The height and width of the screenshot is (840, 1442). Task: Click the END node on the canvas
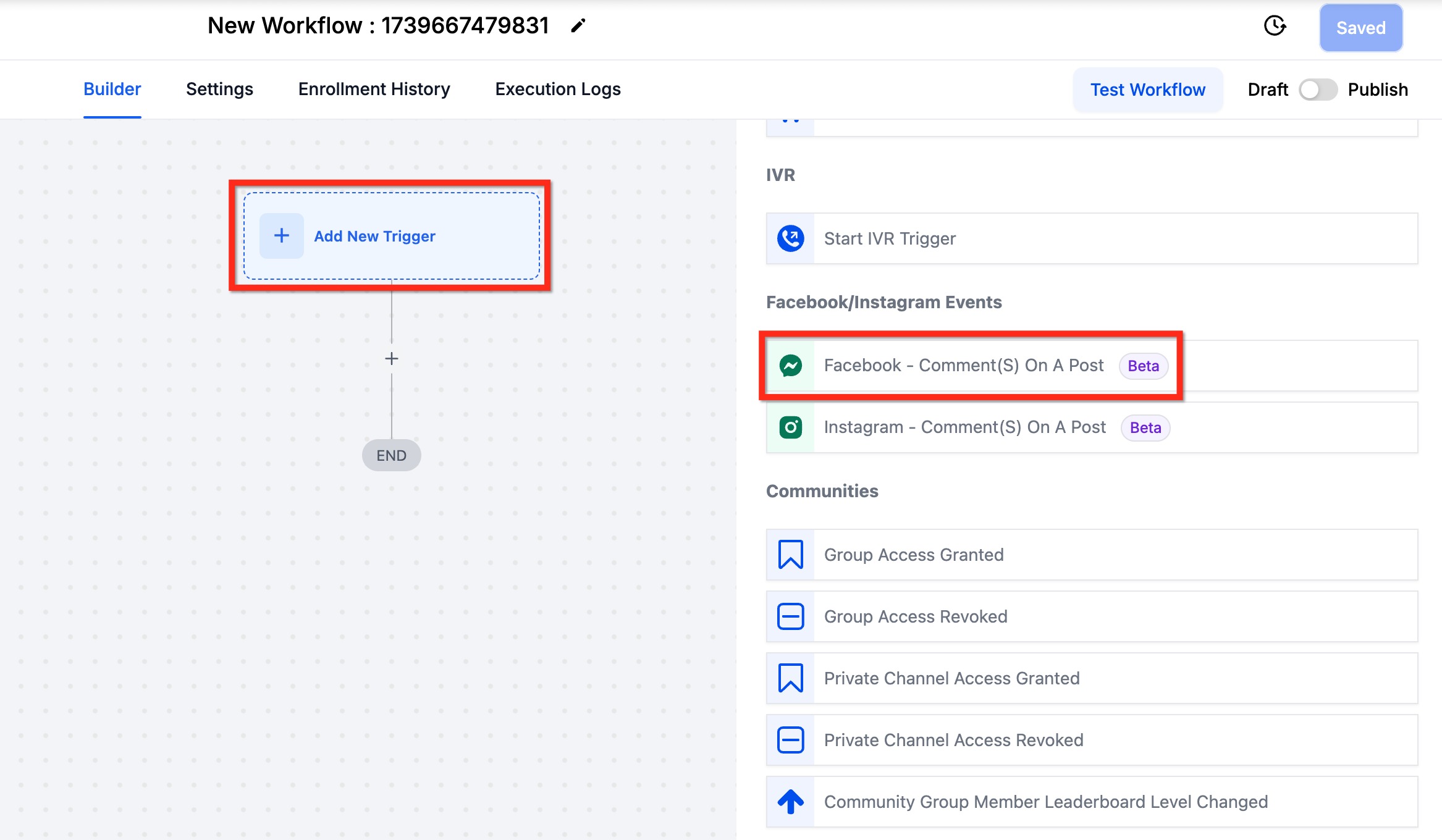tap(391, 455)
